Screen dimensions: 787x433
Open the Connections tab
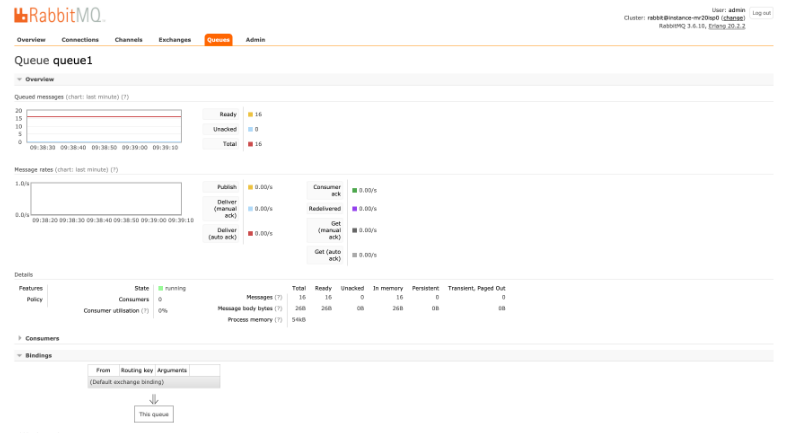[x=80, y=40]
